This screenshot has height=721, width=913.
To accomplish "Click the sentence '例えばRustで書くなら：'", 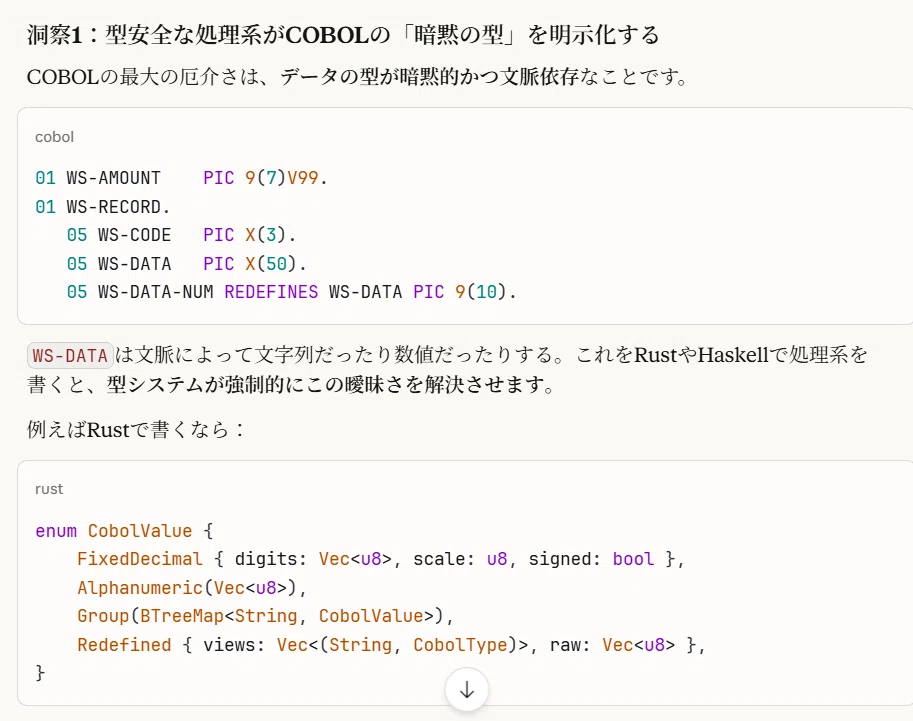I will click(x=136, y=430).
